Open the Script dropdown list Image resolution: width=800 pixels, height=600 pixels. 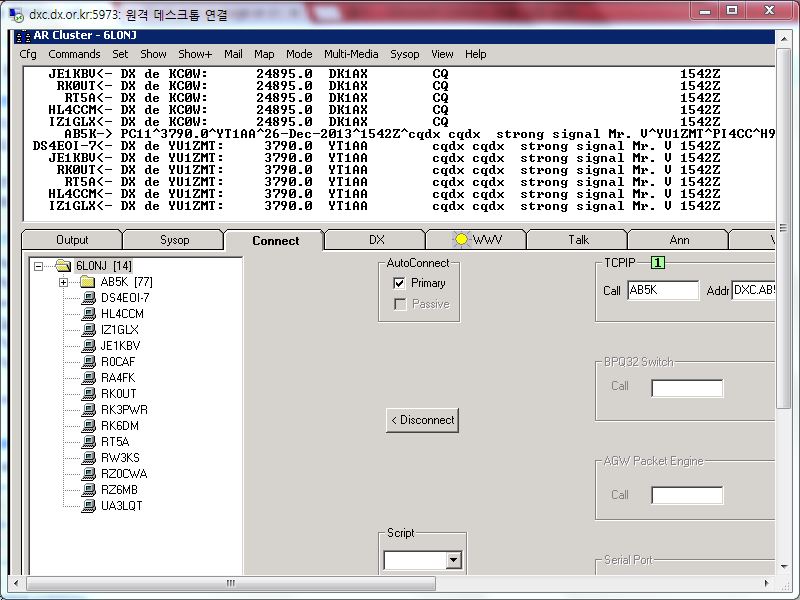(453, 560)
